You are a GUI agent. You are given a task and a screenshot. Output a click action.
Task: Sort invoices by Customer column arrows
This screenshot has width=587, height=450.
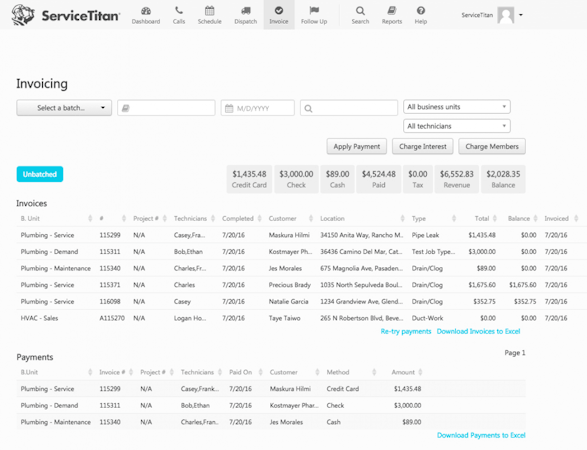tap(311, 218)
